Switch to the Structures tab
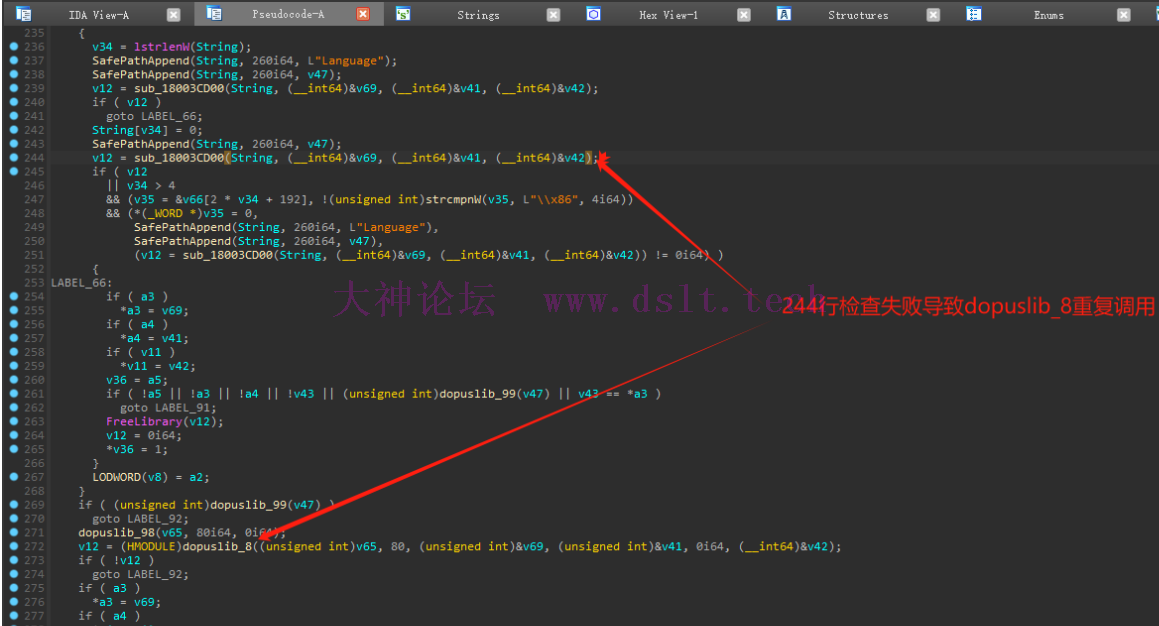The image size is (1159, 626). coord(858,15)
